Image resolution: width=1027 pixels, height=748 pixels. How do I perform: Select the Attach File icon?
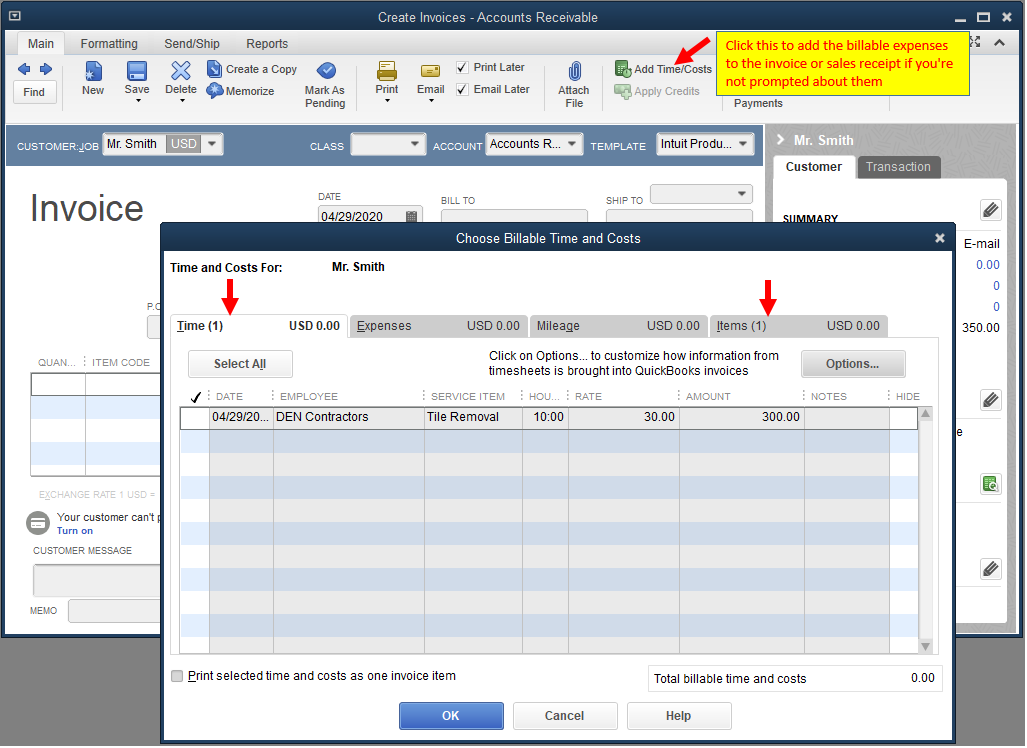573,80
